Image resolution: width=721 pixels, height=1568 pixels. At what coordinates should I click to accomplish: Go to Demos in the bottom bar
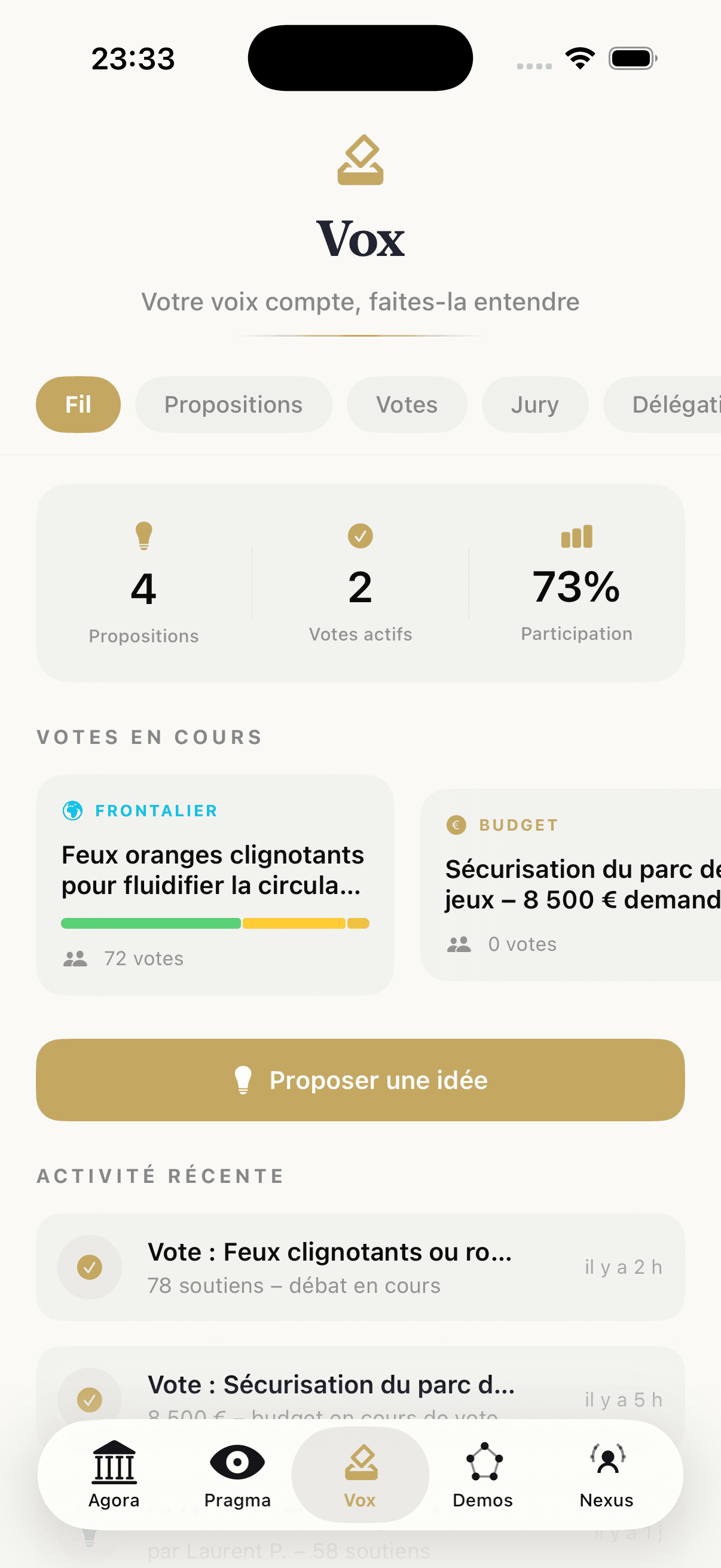tap(483, 1474)
